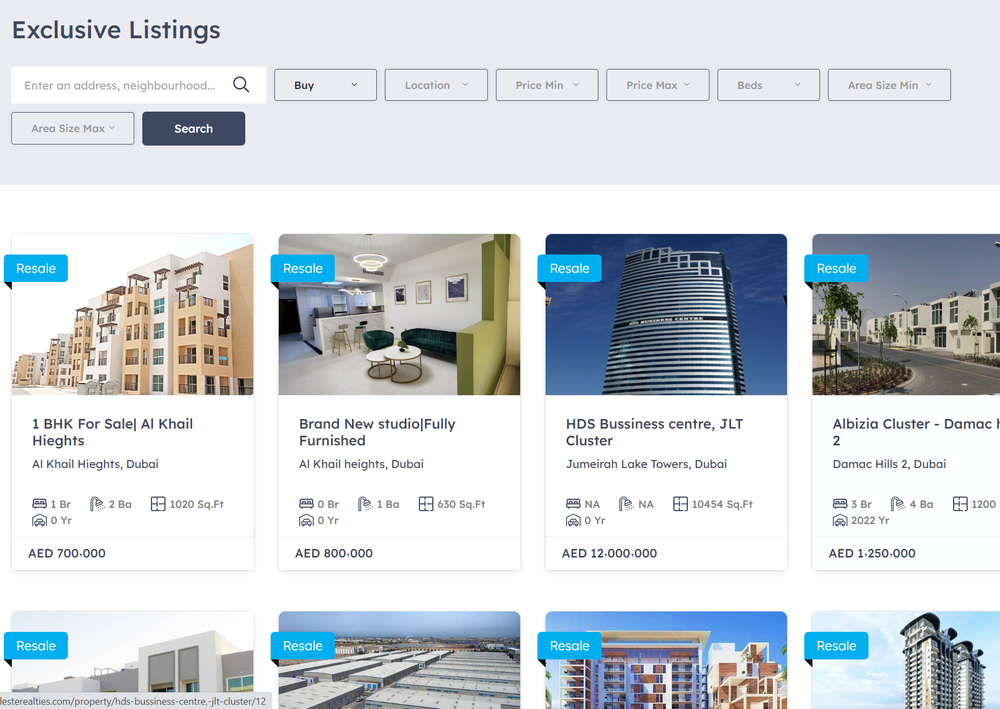The image size is (1000, 709).
Task: Click garage icon beside 2022 Yr
Action: coord(840,520)
